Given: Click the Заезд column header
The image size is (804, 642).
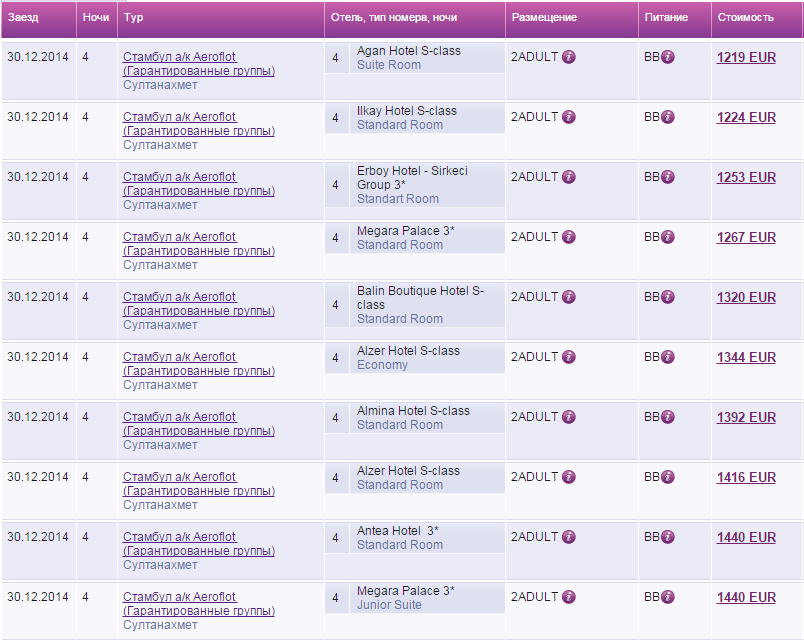Looking at the screenshot, I should coord(23,18).
